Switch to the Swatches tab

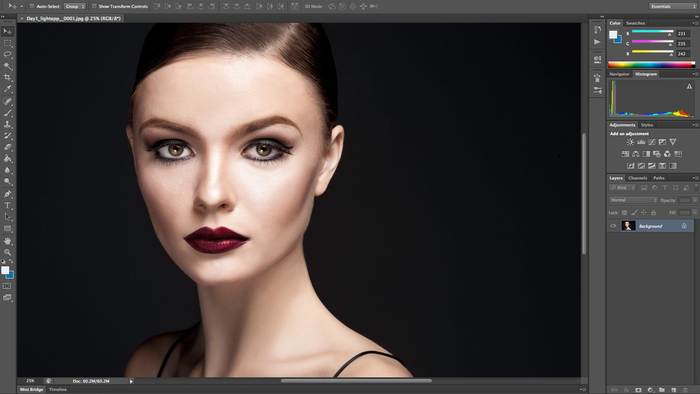(x=635, y=23)
